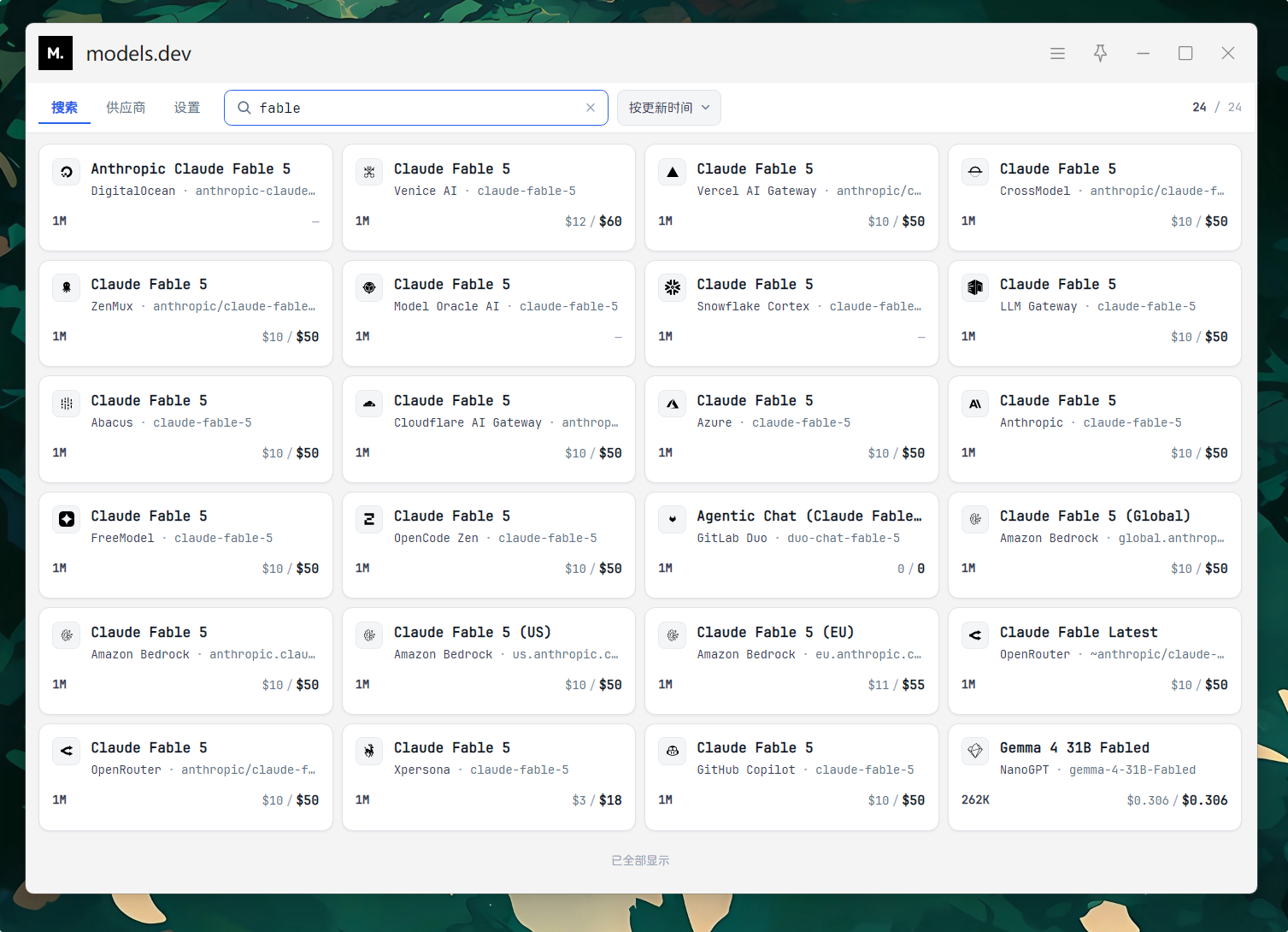This screenshot has height=932, width=1288.
Task: Click the Model Oracle AI icon
Action: (369, 287)
